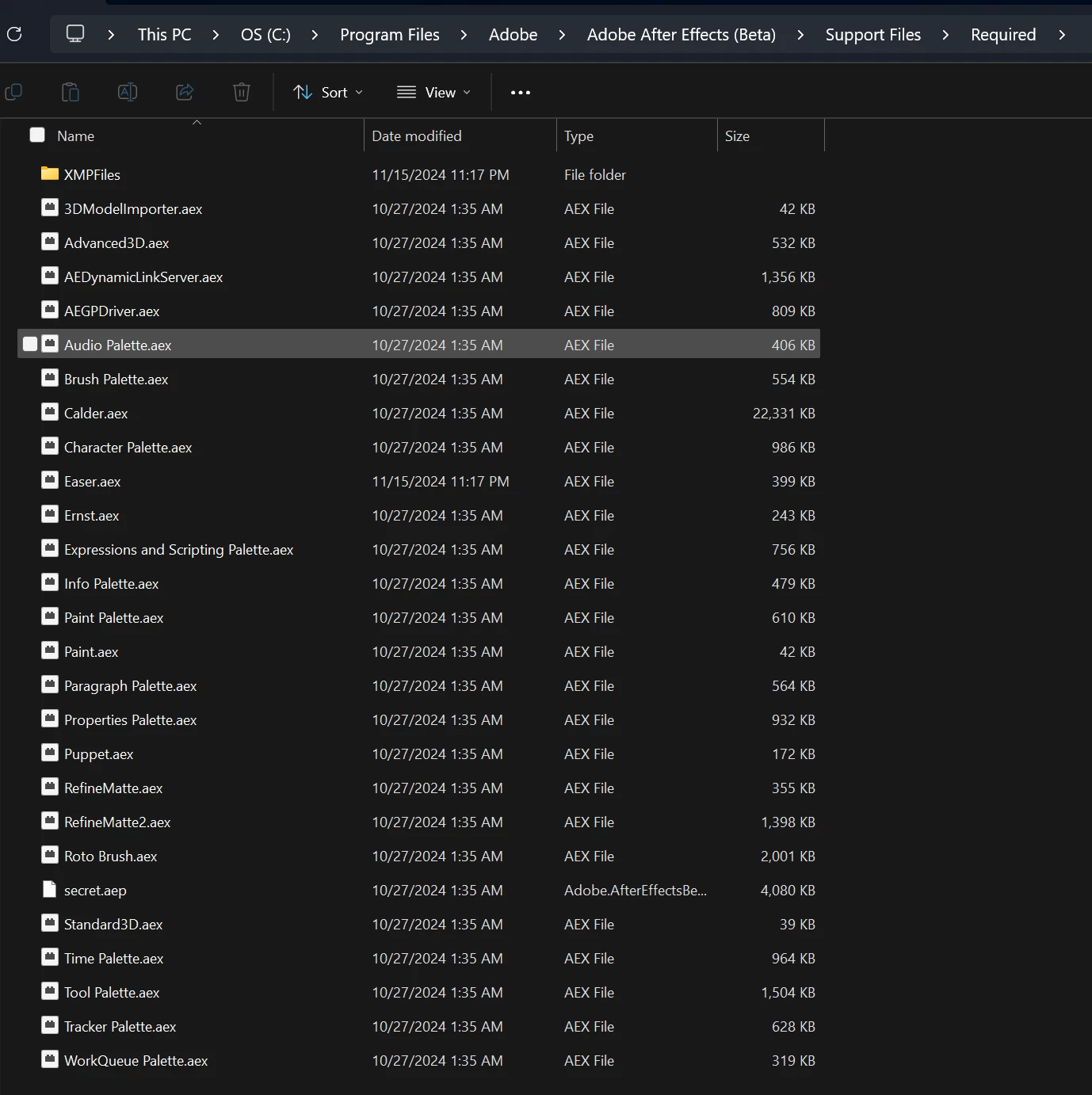Go to OS (C:) breadcrumb

point(265,35)
